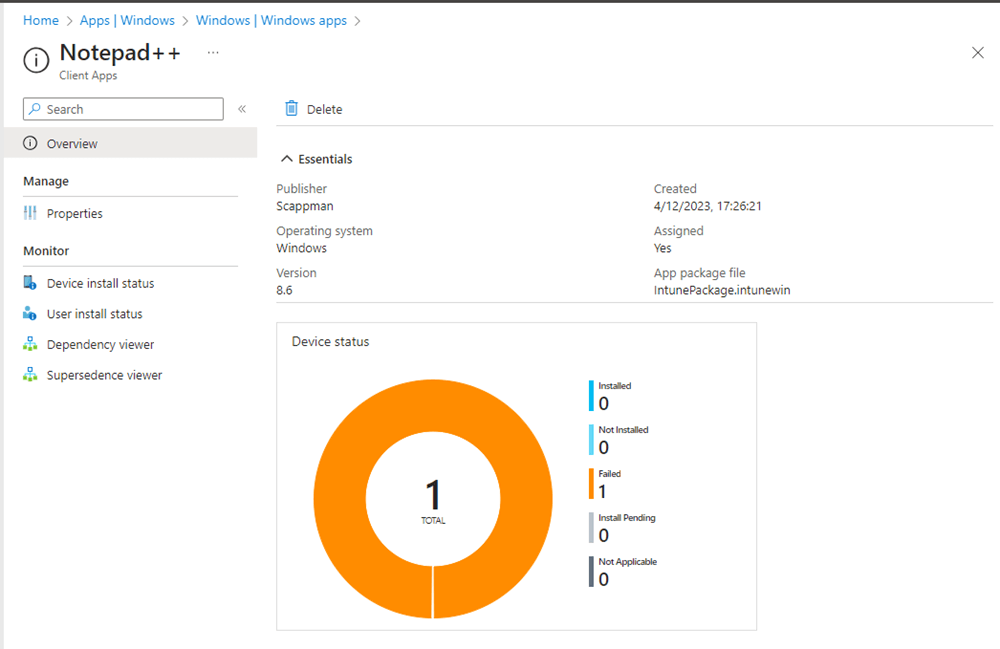1000x649 pixels.
Task: Focus the Search input field
Action: click(123, 109)
